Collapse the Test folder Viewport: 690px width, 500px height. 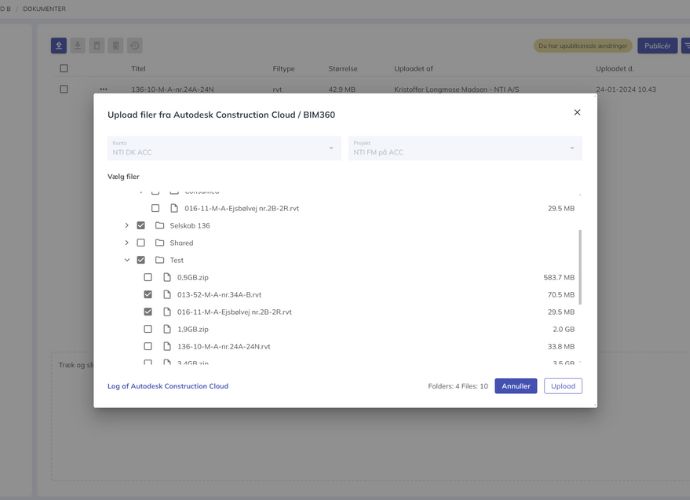(x=126, y=260)
